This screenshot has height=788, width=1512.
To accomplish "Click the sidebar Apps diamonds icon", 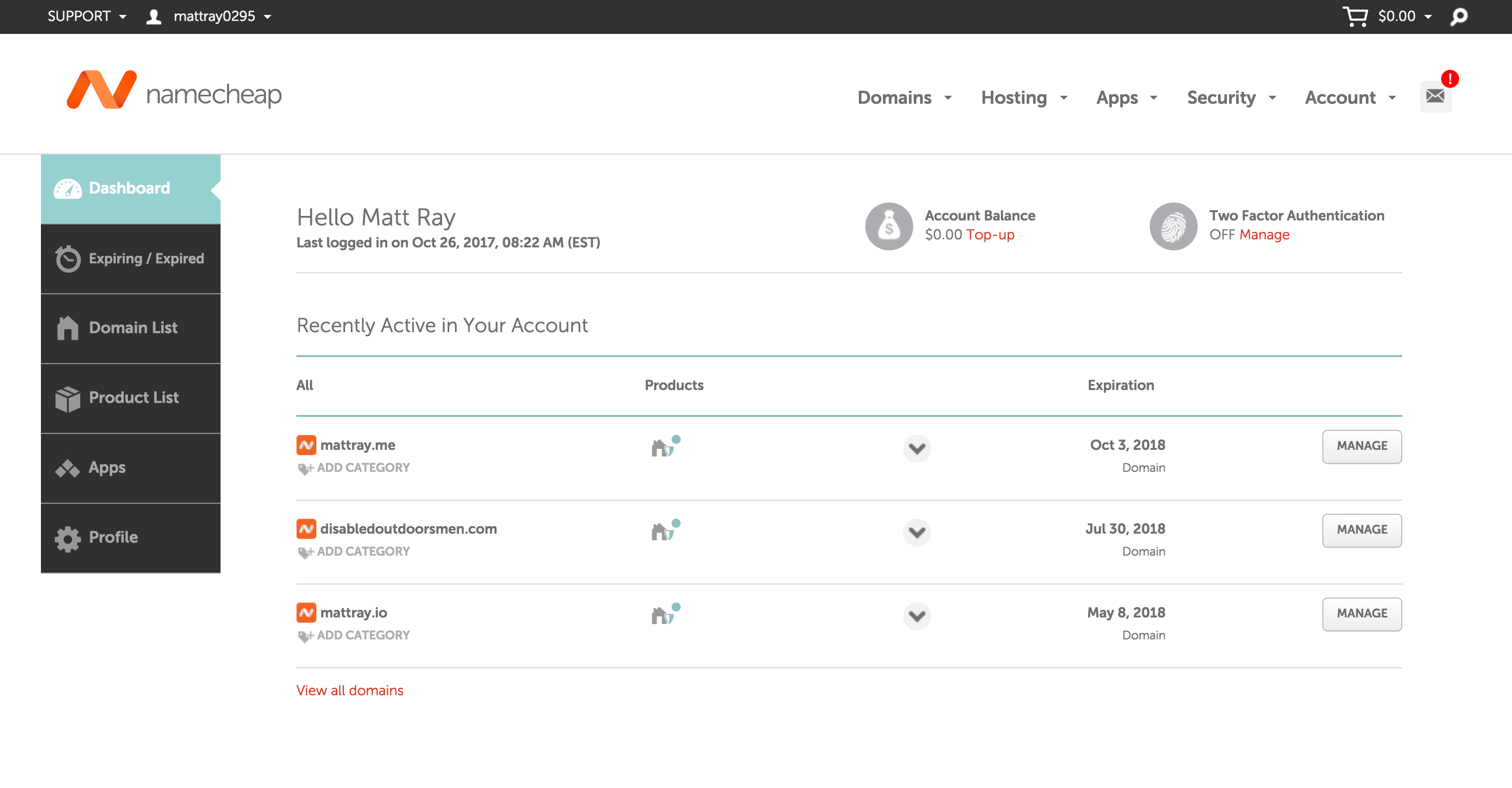I will pyautogui.click(x=67, y=468).
